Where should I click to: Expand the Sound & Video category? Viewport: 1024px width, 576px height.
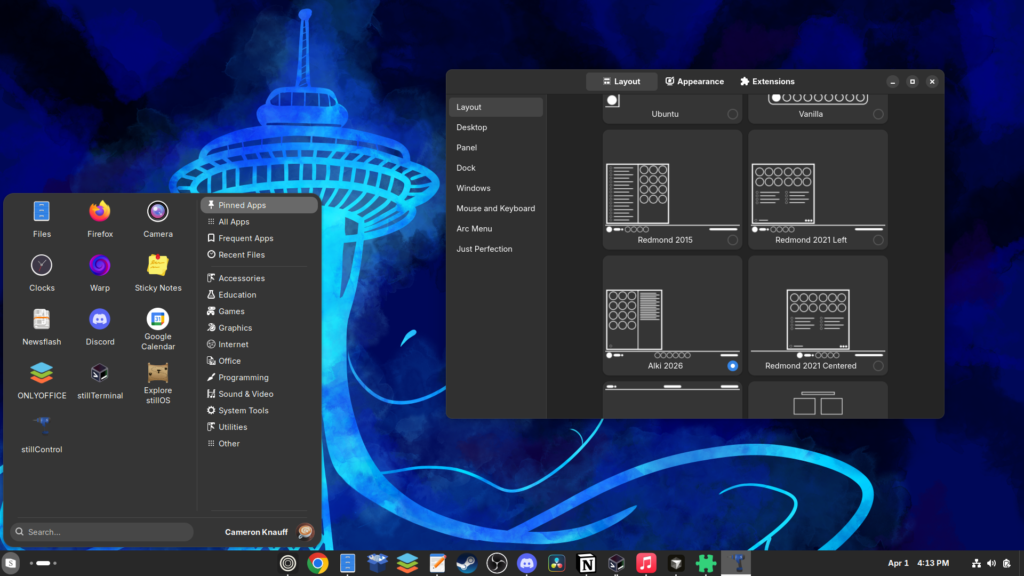click(245, 394)
